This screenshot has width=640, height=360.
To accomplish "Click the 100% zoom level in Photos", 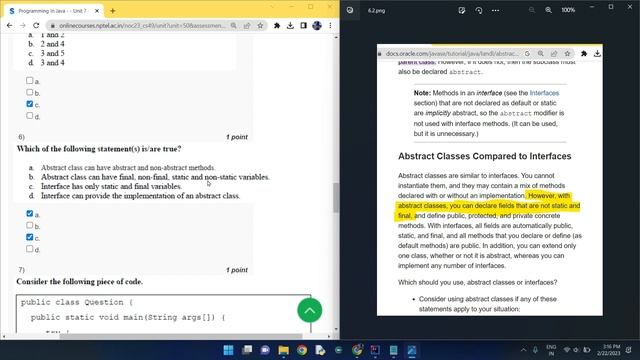I will coord(568,10).
